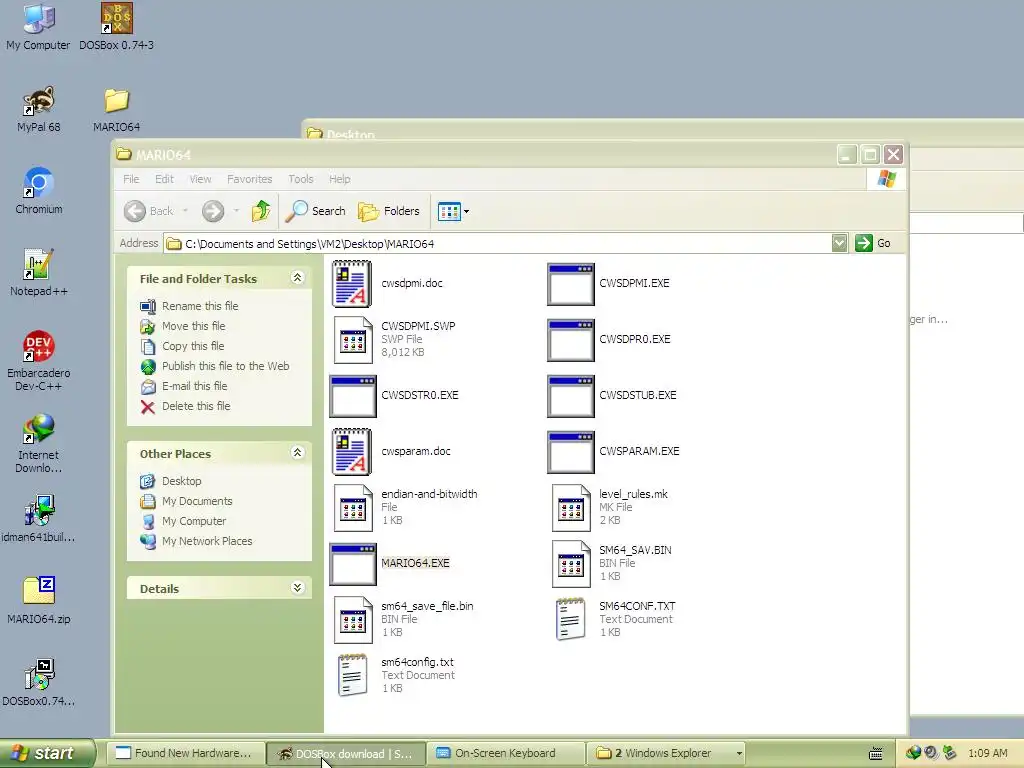Image resolution: width=1024 pixels, height=768 pixels.
Task: Open the File menu
Action: click(x=131, y=179)
